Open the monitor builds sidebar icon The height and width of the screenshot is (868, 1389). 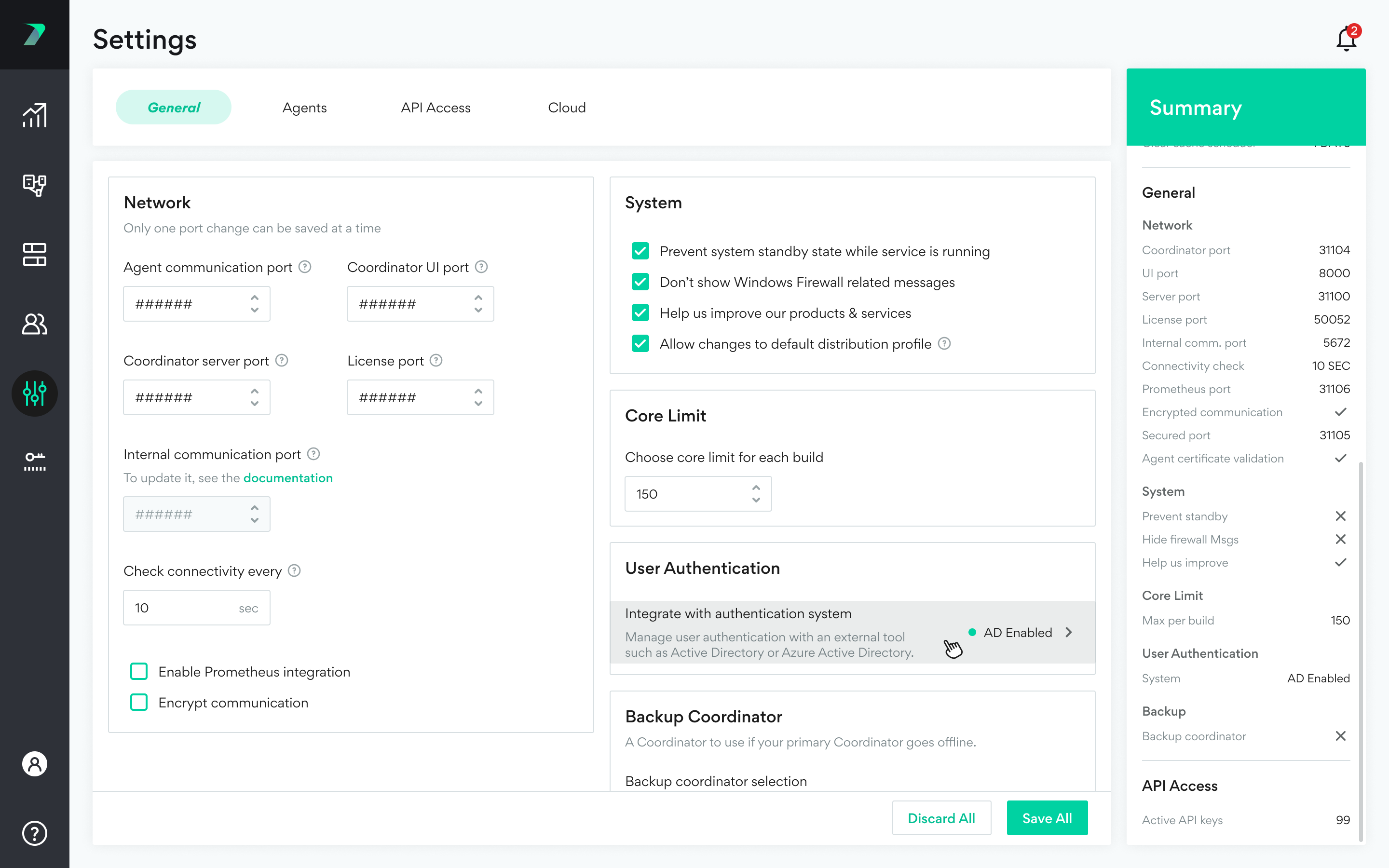click(34, 185)
